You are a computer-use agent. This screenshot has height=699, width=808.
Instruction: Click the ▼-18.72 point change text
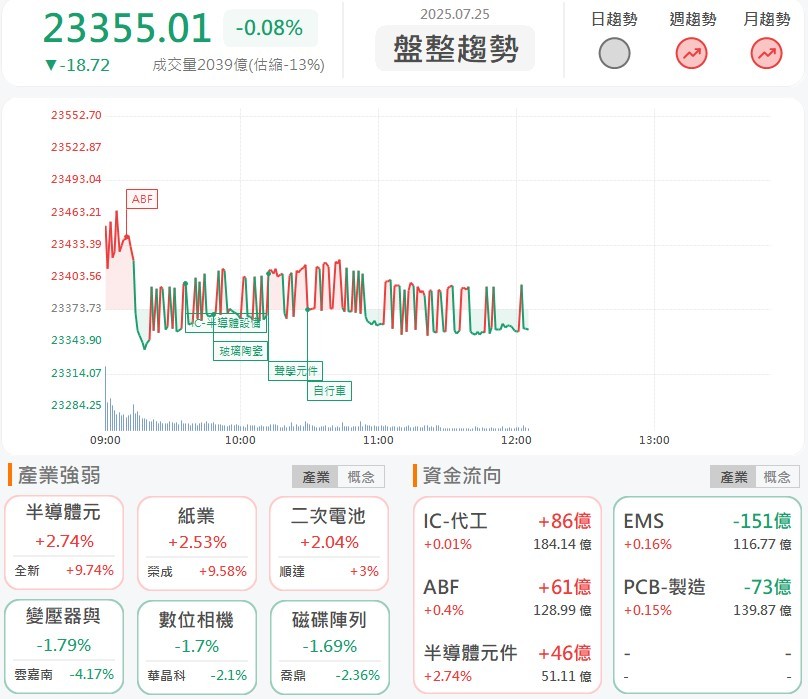click(x=78, y=65)
